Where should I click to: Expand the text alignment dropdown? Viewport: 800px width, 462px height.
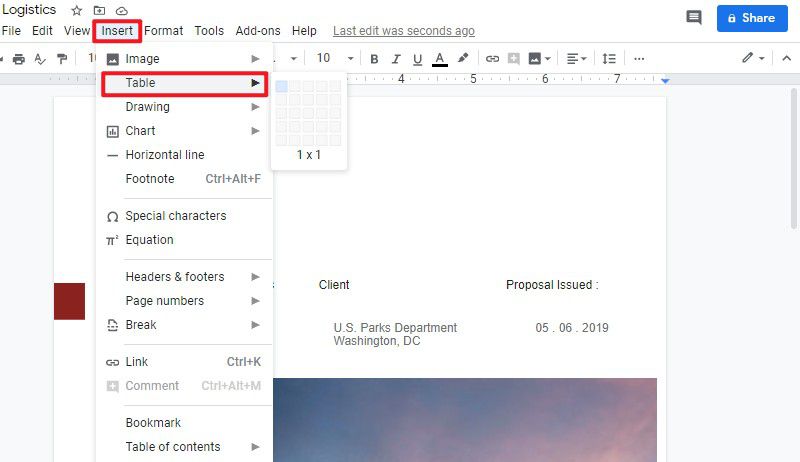577,59
